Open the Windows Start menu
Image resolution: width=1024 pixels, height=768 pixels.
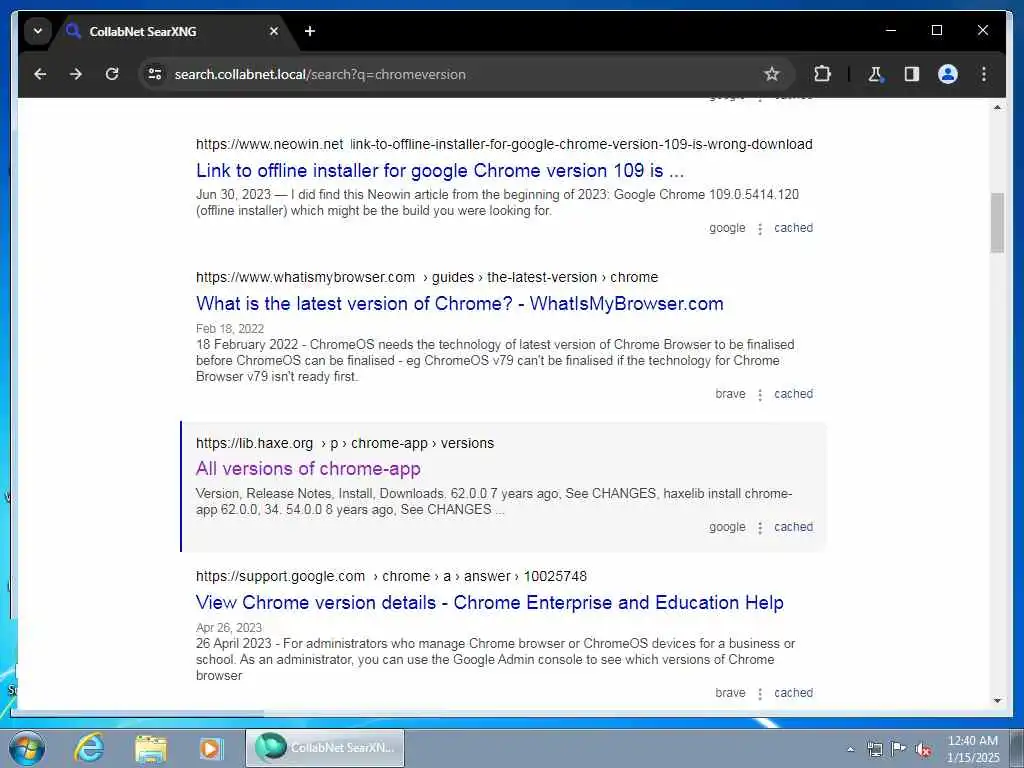pyautogui.click(x=26, y=748)
